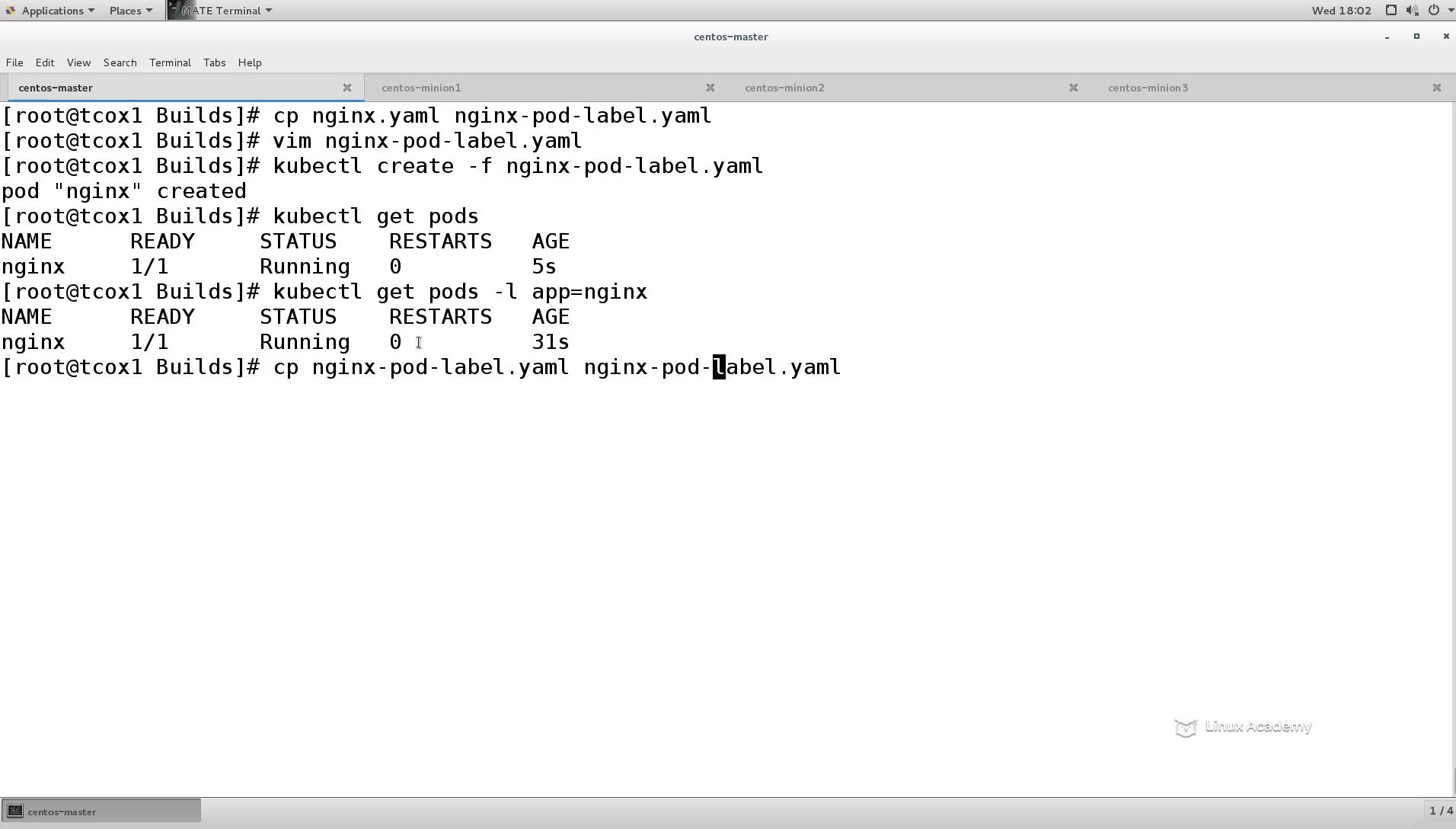The height and width of the screenshot is (829, 1456).
Task: Click the volume speaker icon in the system tray
Action: pyautogui.click(x=1412, y=11)
